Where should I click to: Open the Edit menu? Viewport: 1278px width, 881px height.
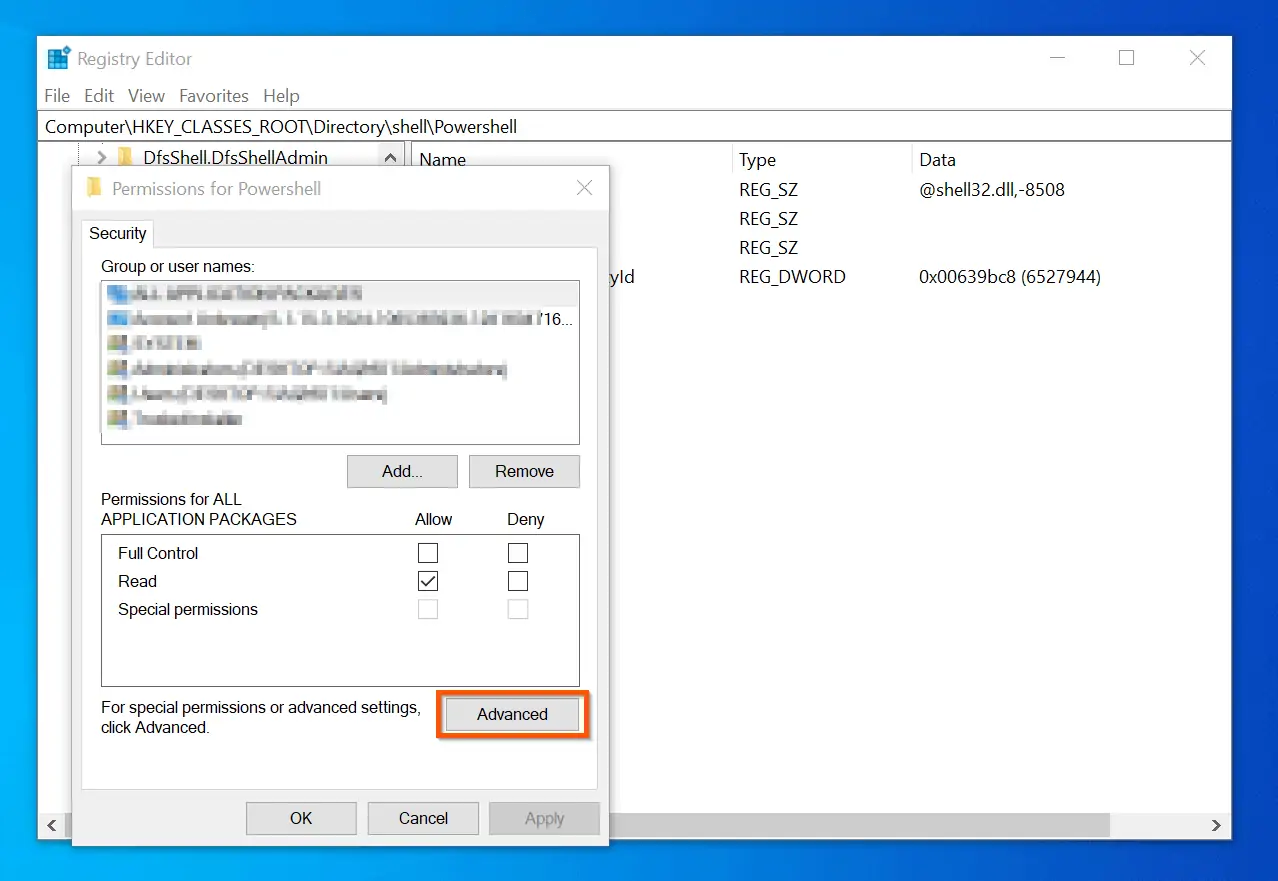[x=99, y=96]
